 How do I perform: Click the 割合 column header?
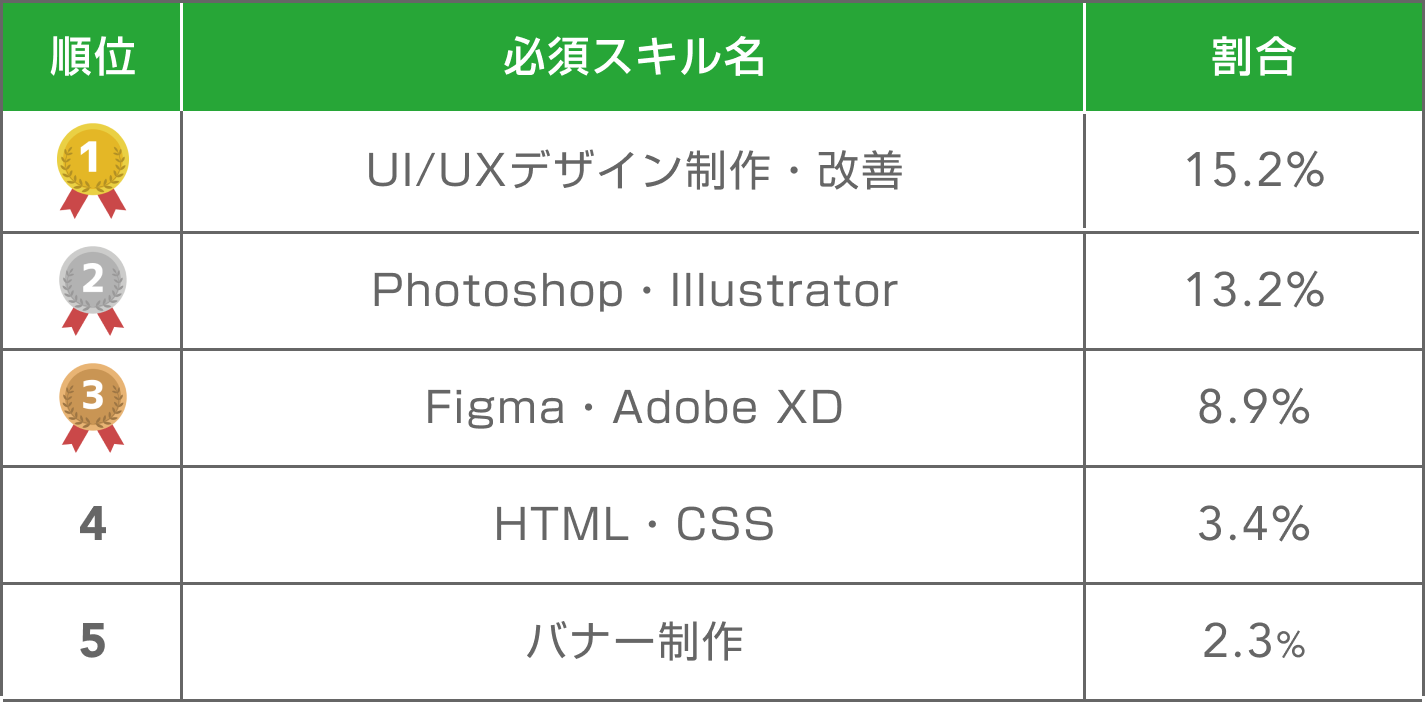1254,59
